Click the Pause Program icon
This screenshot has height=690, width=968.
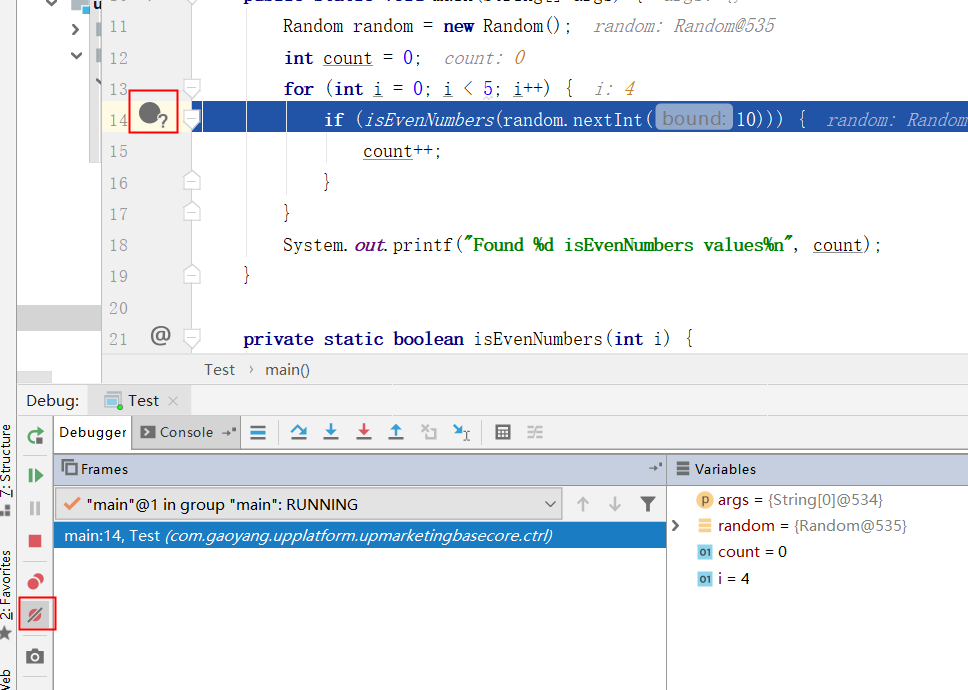point(35,508)
